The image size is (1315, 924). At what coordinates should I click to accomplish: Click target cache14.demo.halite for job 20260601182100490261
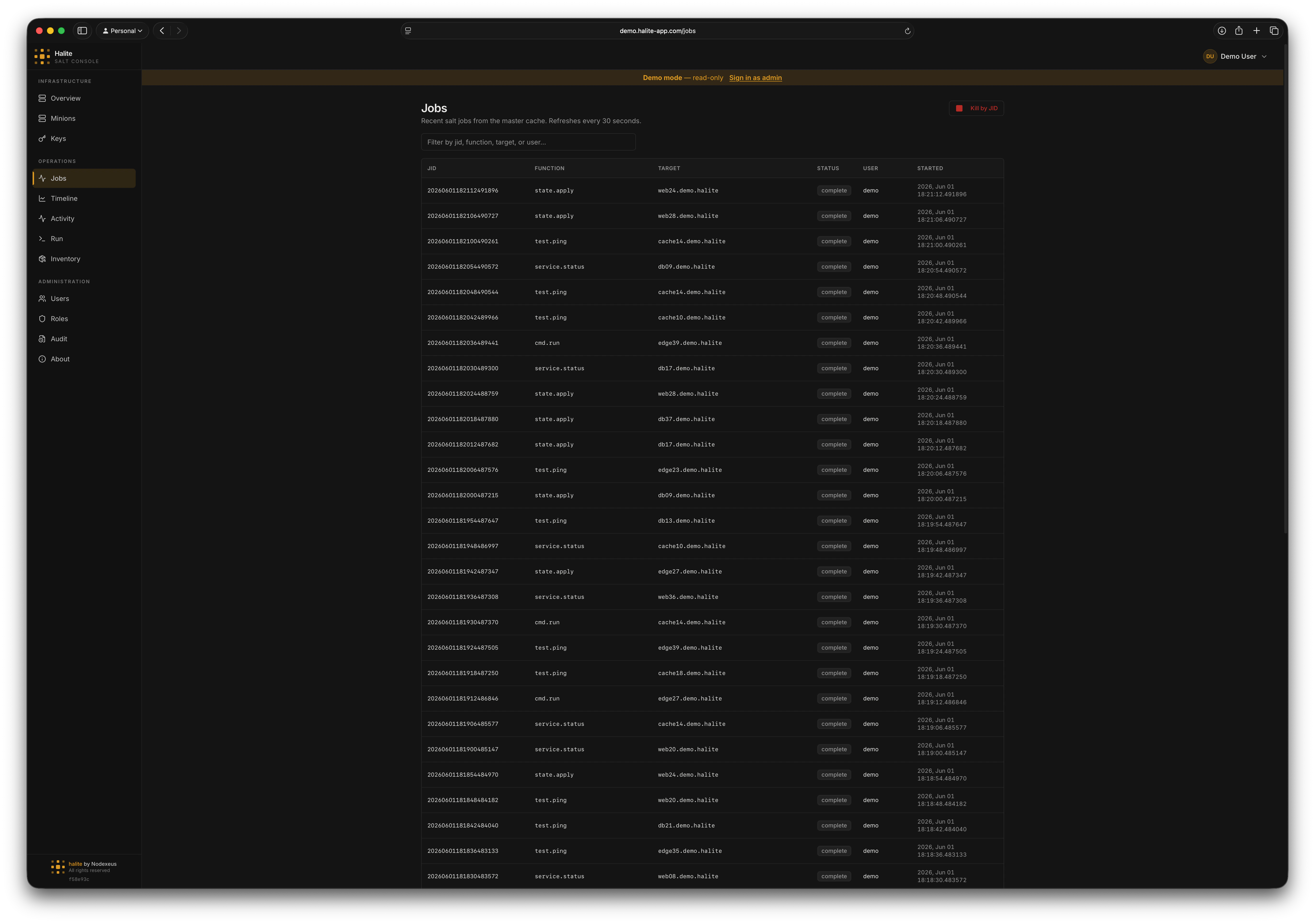point(691,242)
